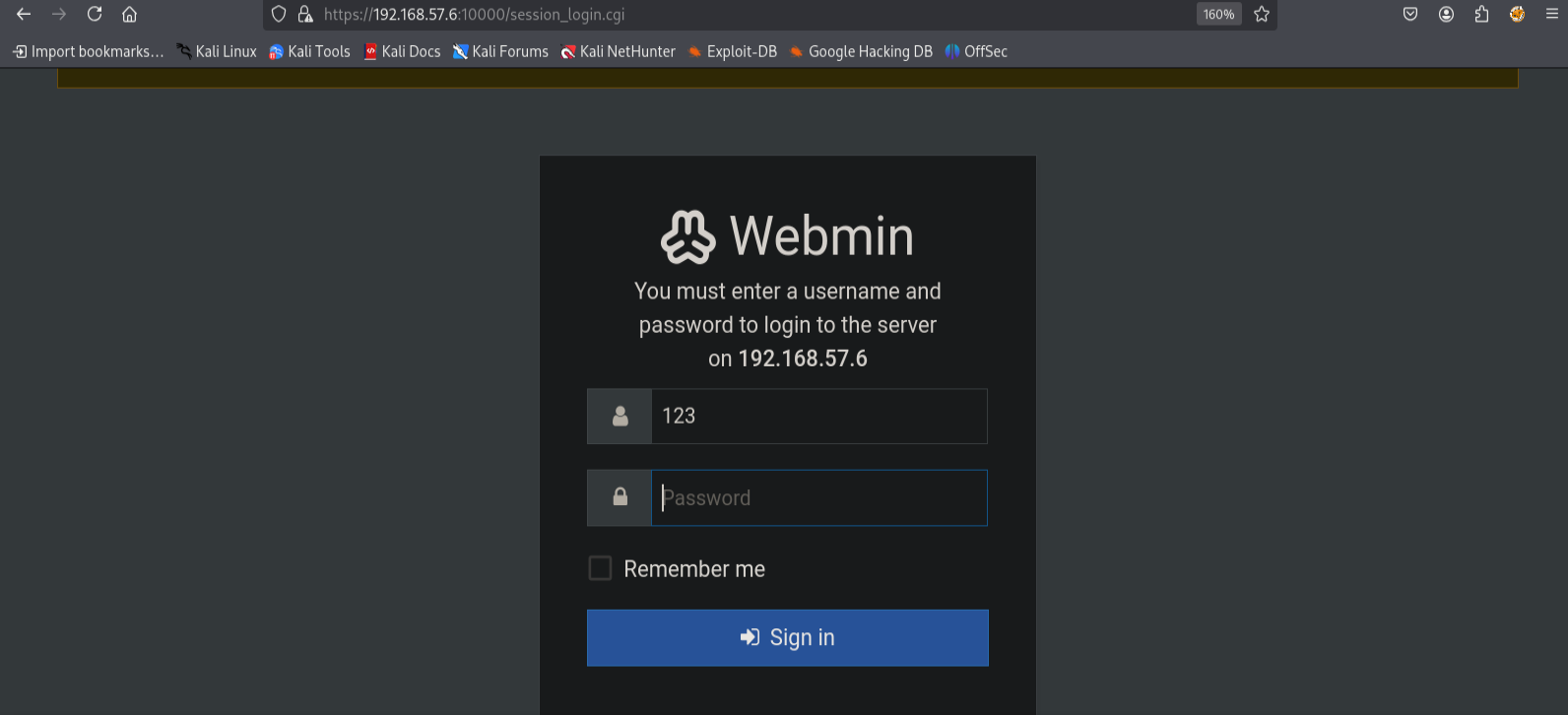
Task: Enable the Remember me checkbox
Action: [x=600, y=568]
